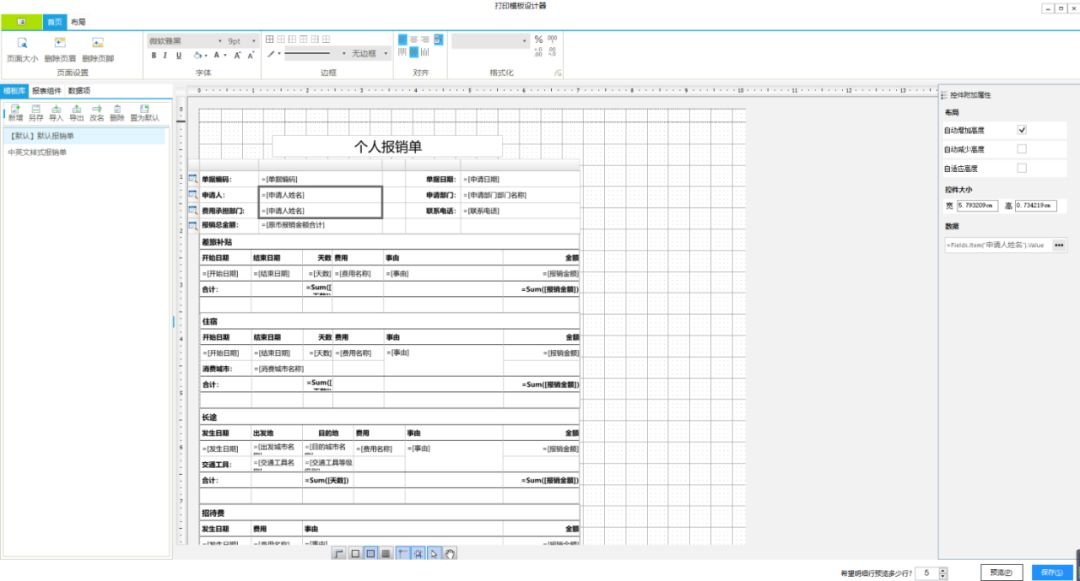
Task: Click the 宽 width input field
Action: [980, 206]
